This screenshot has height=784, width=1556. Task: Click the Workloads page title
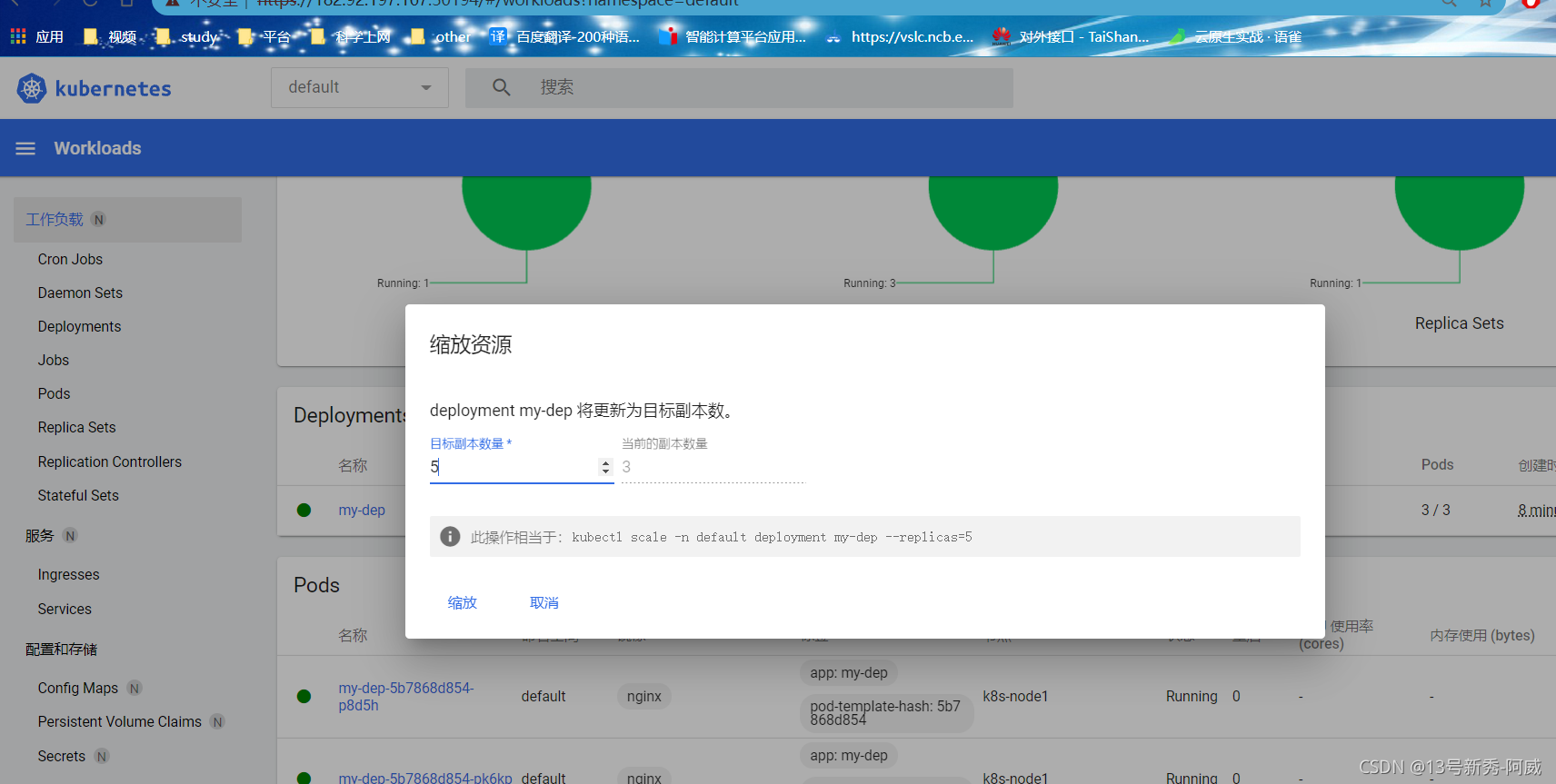point(97,148)
